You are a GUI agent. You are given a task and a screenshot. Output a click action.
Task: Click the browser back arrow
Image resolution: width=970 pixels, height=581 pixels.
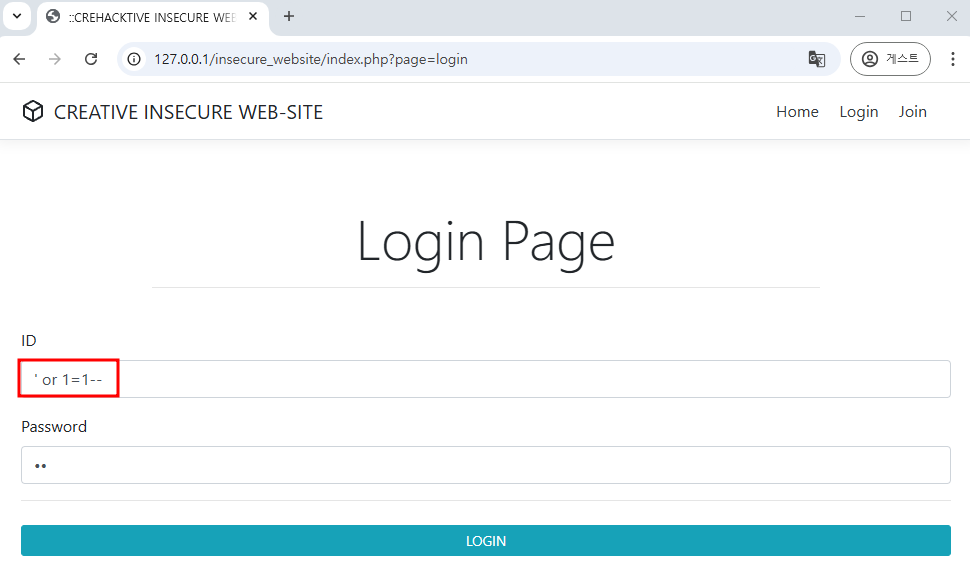point(19,59)
